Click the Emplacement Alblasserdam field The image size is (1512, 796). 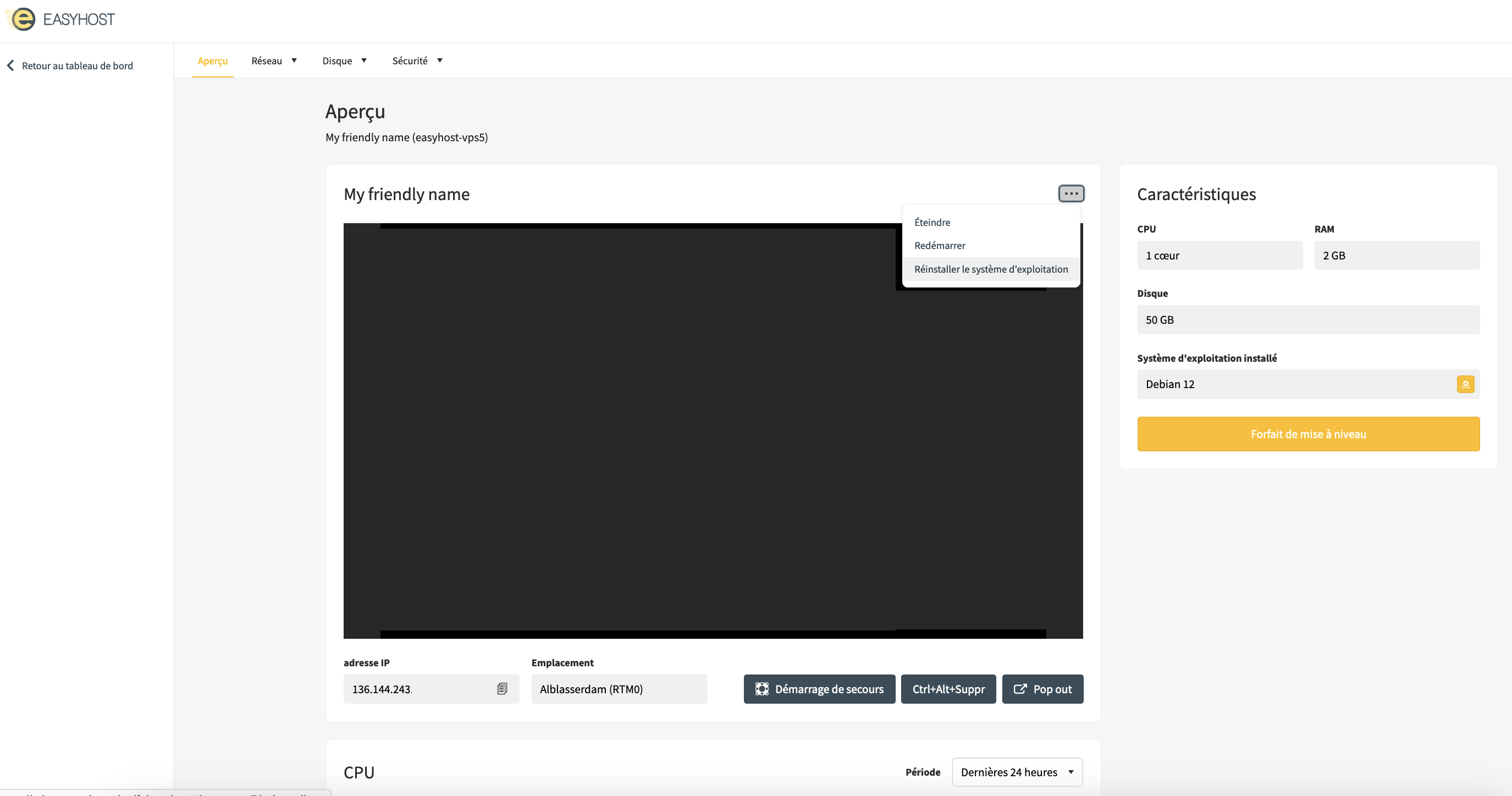[619, 689]
